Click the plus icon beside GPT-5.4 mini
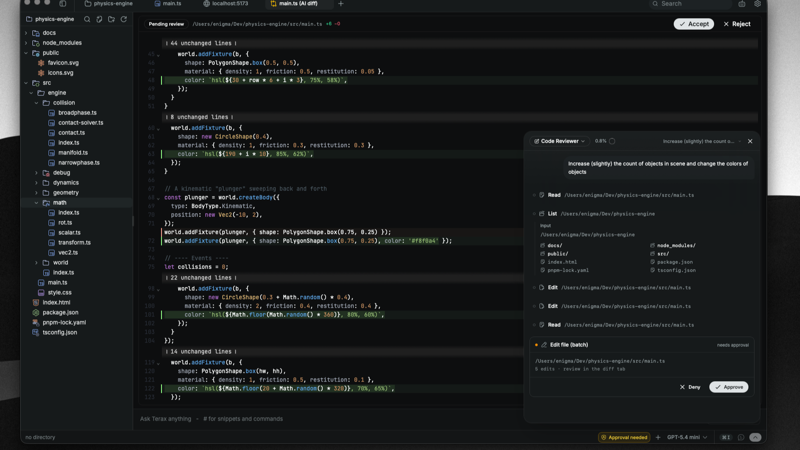The height and width of the screenshot is (450, 800). 658,437
